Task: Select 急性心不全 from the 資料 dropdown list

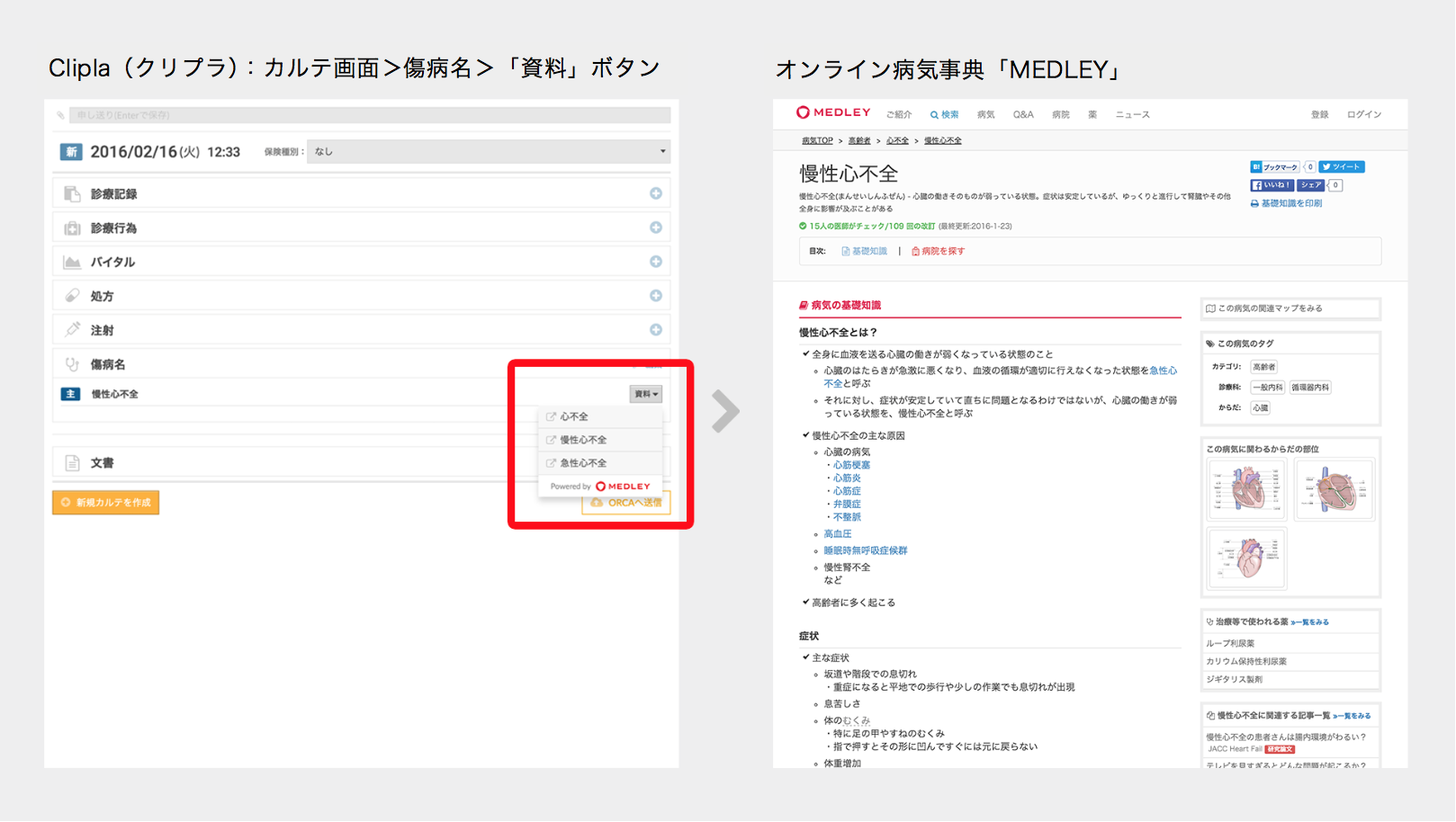Action: click(583, 463)
